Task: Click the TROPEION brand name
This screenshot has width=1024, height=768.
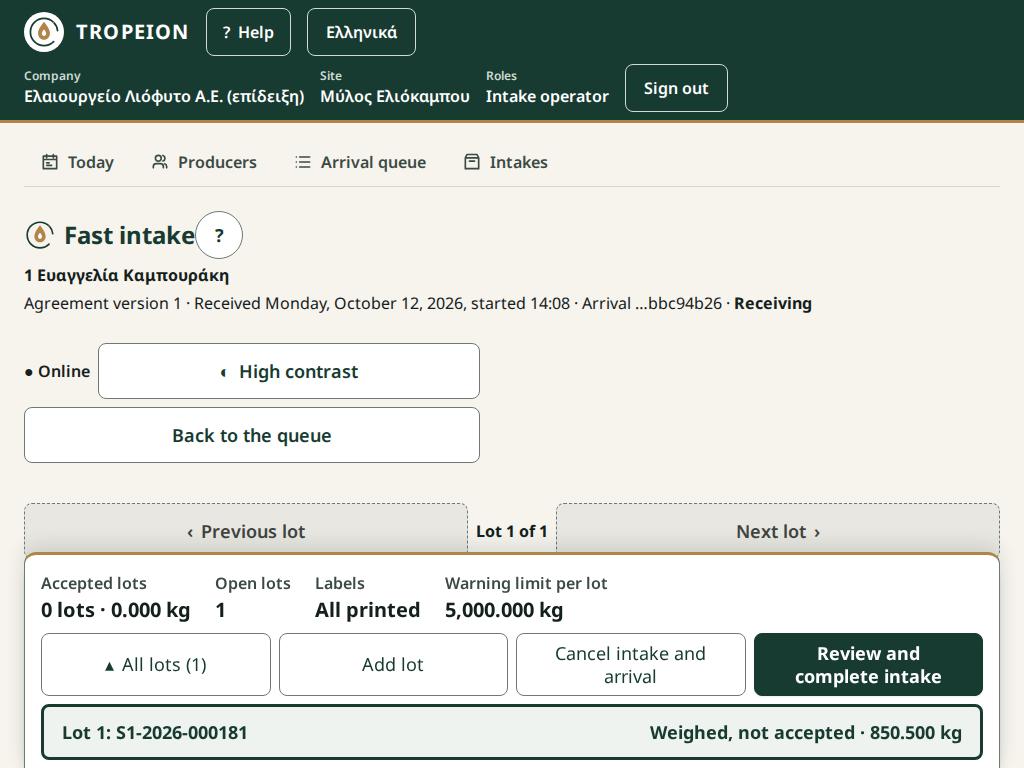Action: click(132, 32)
